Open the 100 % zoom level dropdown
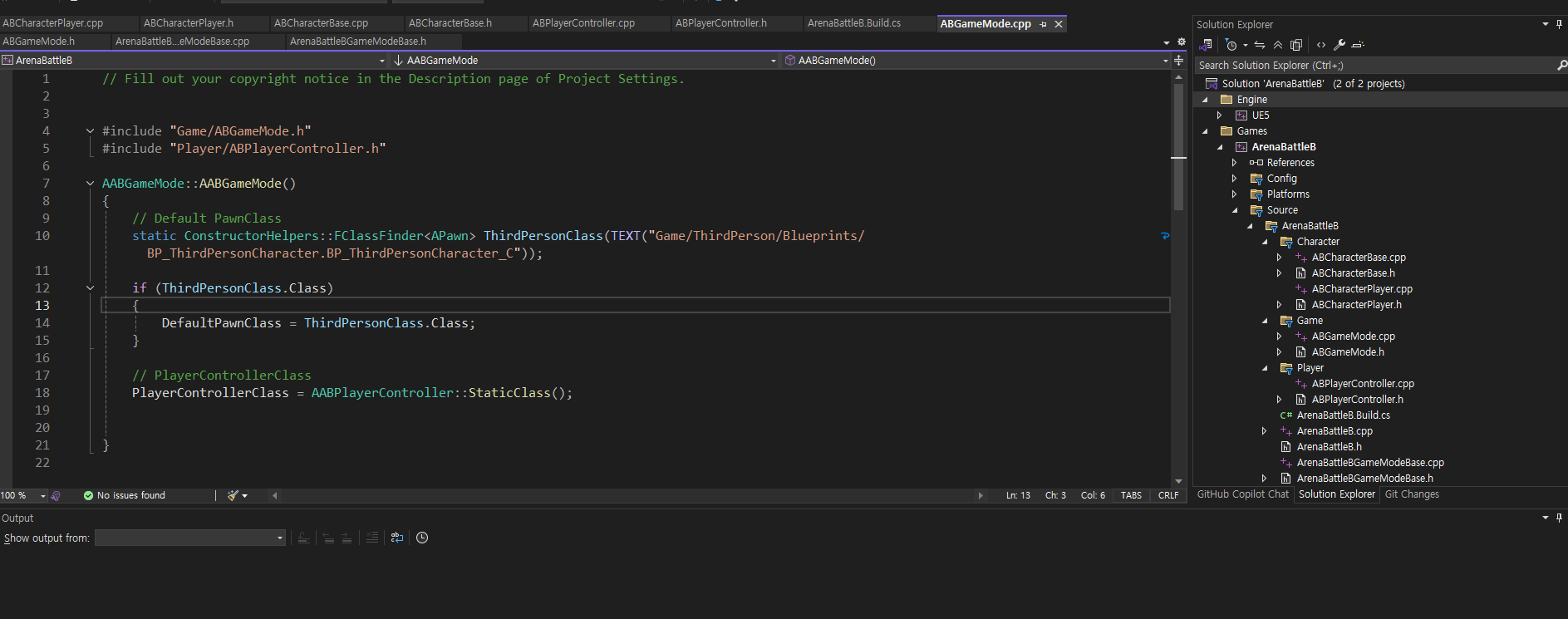 click(x=43, y=496)
